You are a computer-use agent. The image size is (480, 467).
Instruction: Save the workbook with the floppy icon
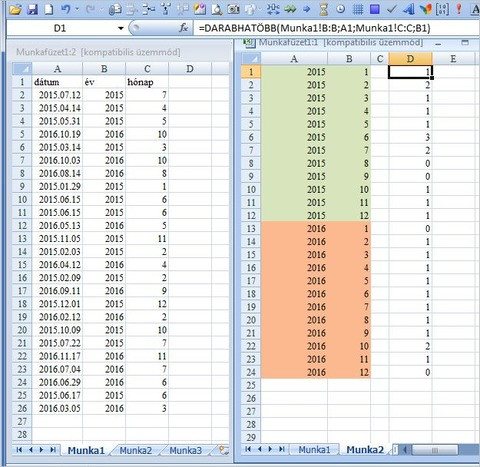[x=32, y=9]
